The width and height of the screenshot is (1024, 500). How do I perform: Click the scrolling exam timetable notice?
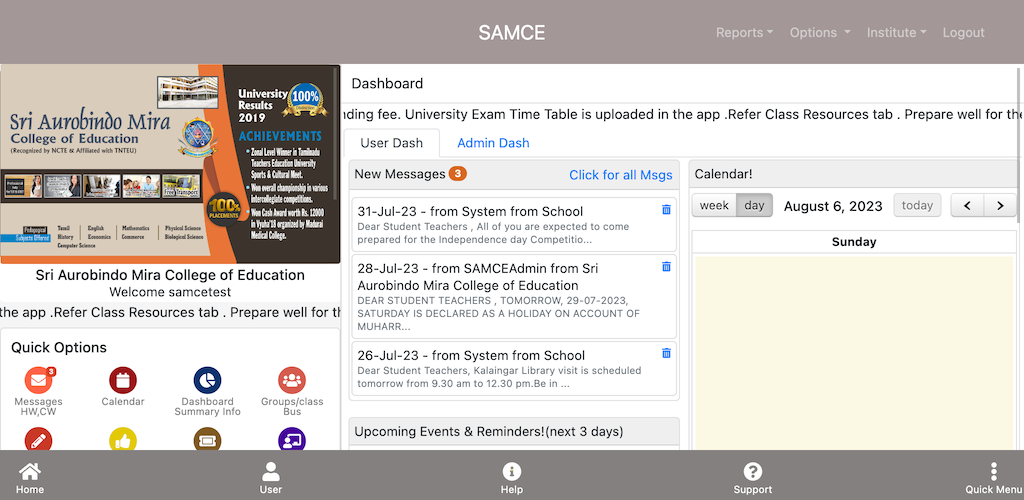[x=682, y=115]
